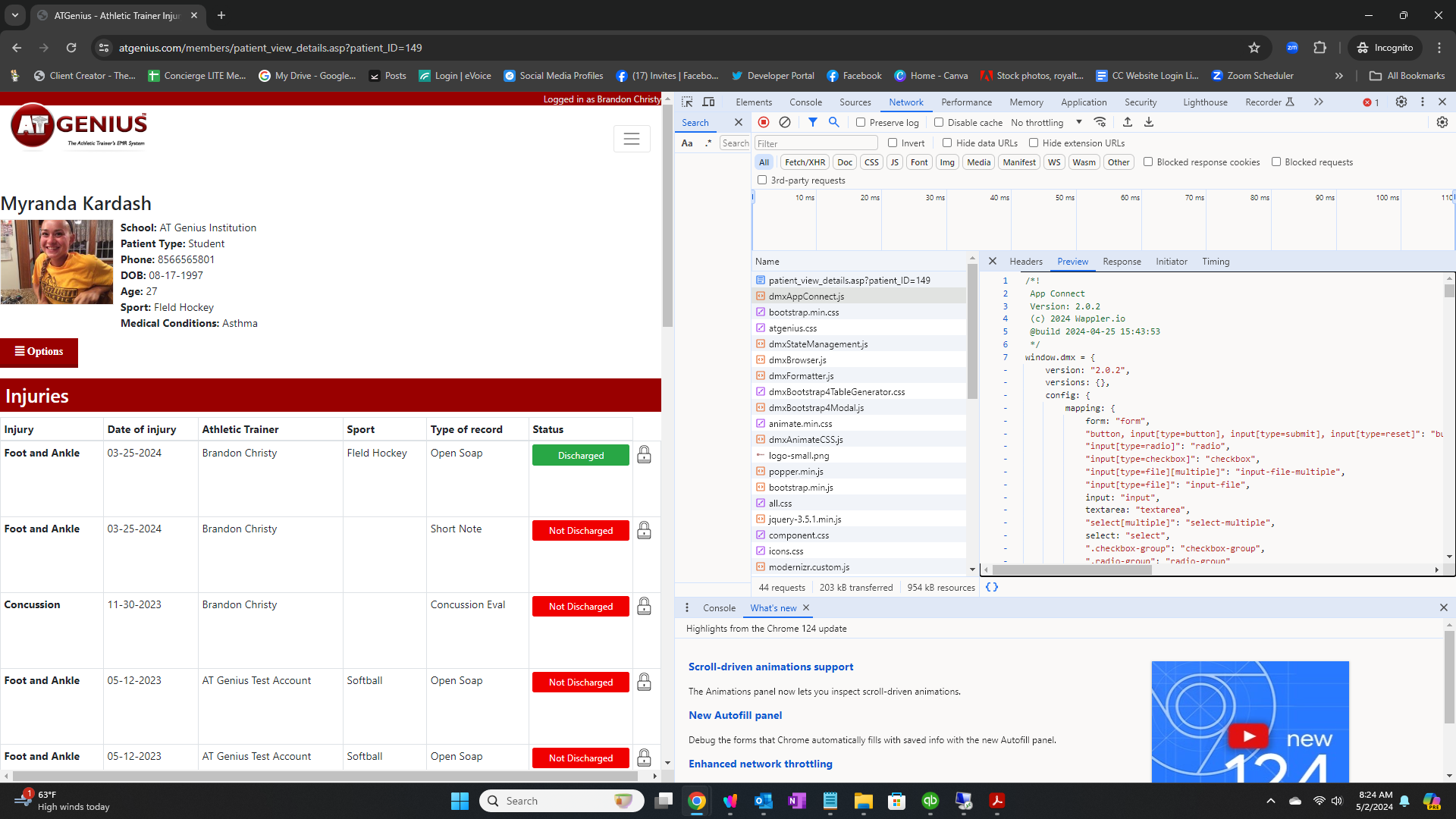The height and width of the screenshot is (819, 1456).
Task: Open the hamburger navigation menu on the page
Action: 632,139
